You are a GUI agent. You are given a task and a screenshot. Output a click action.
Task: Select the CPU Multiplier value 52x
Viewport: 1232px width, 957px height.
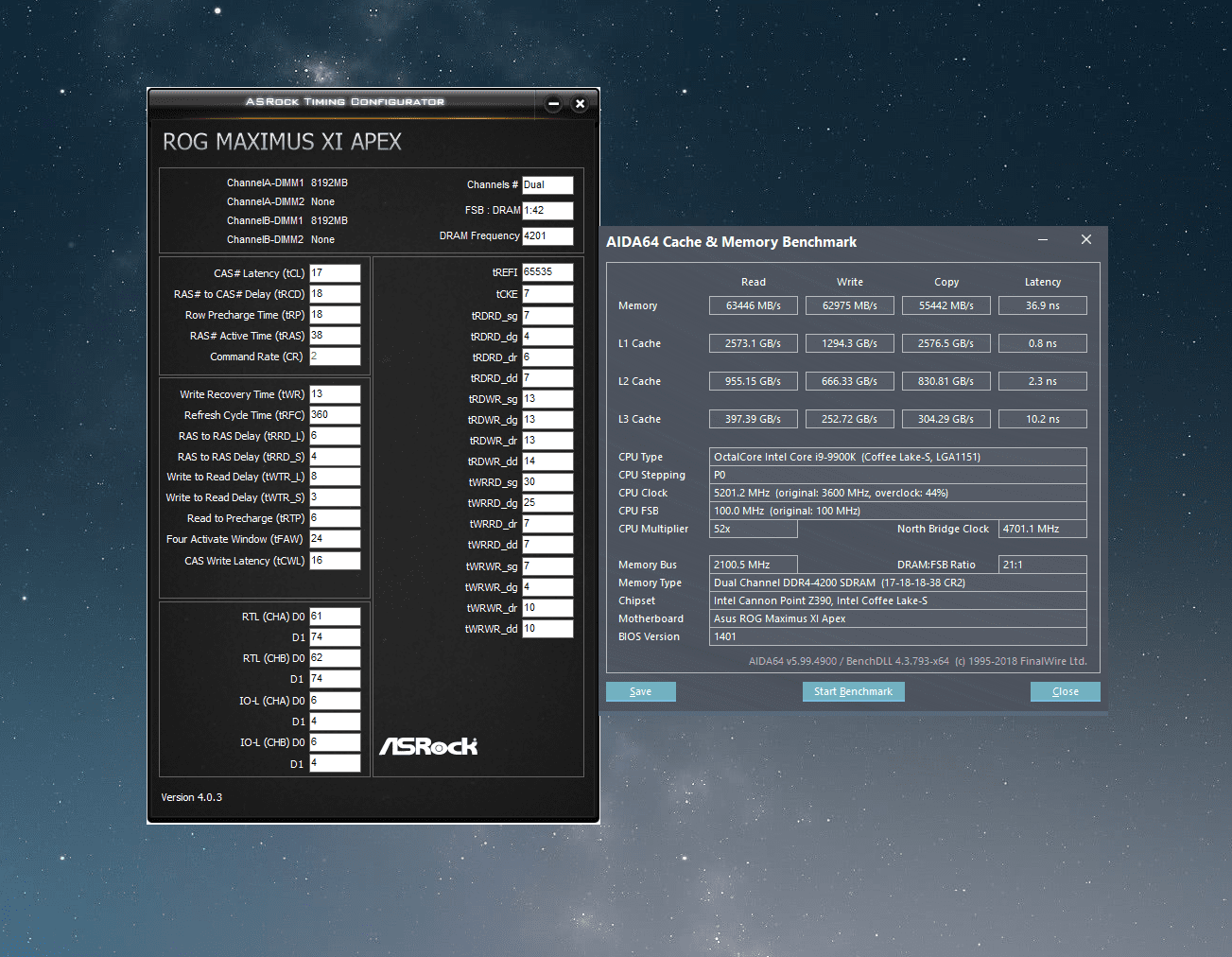(x=754, y=529)
